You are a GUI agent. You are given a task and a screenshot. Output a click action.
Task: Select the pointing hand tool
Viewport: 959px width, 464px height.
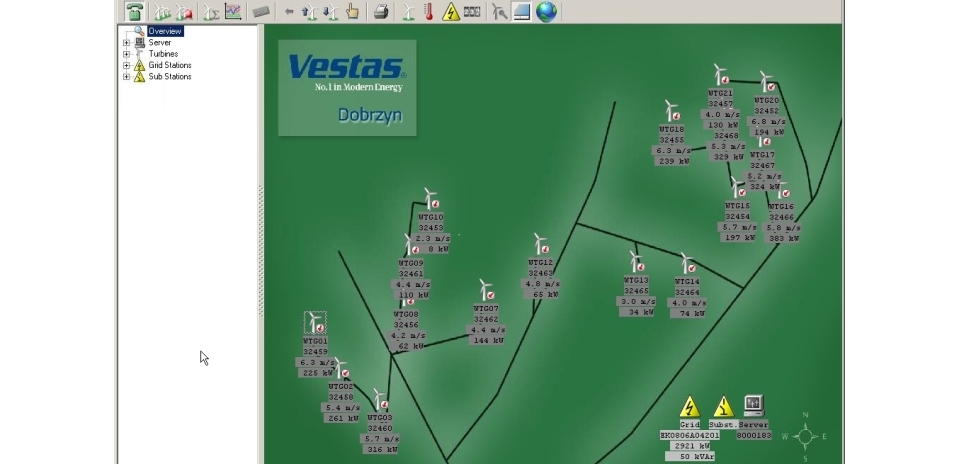click(x=352, y=11)
